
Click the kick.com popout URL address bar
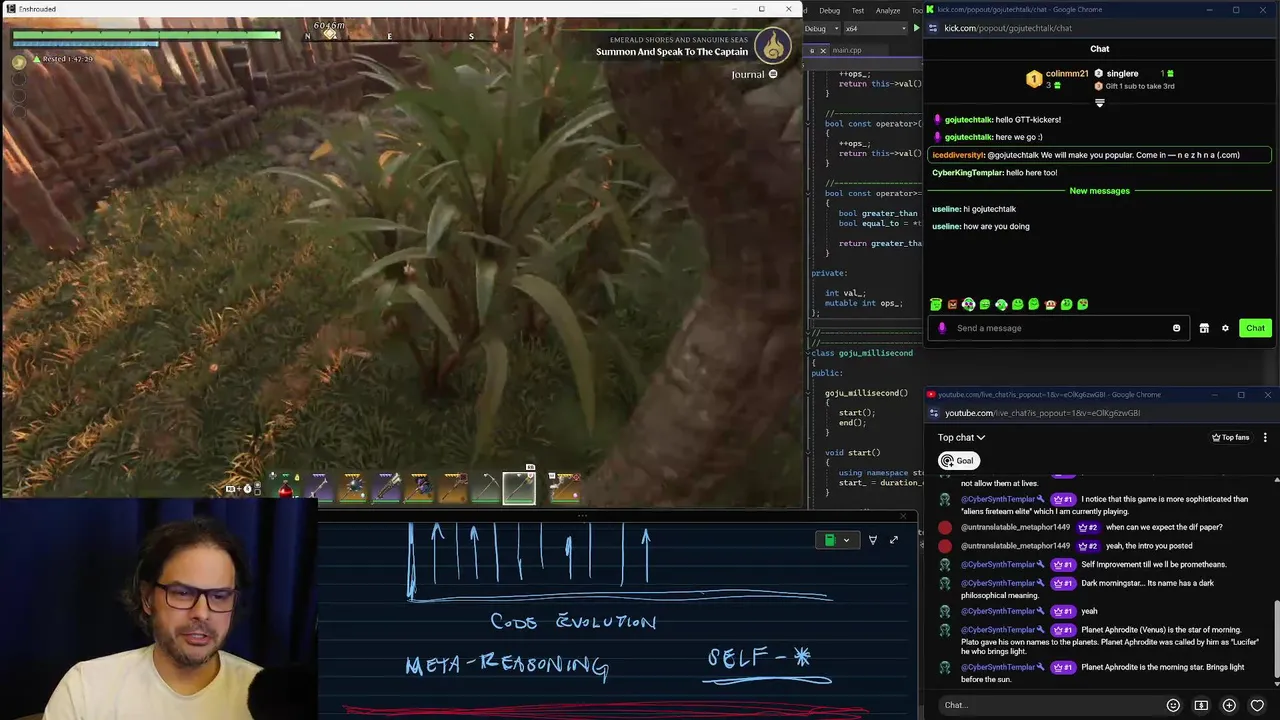coord(1008,28)
